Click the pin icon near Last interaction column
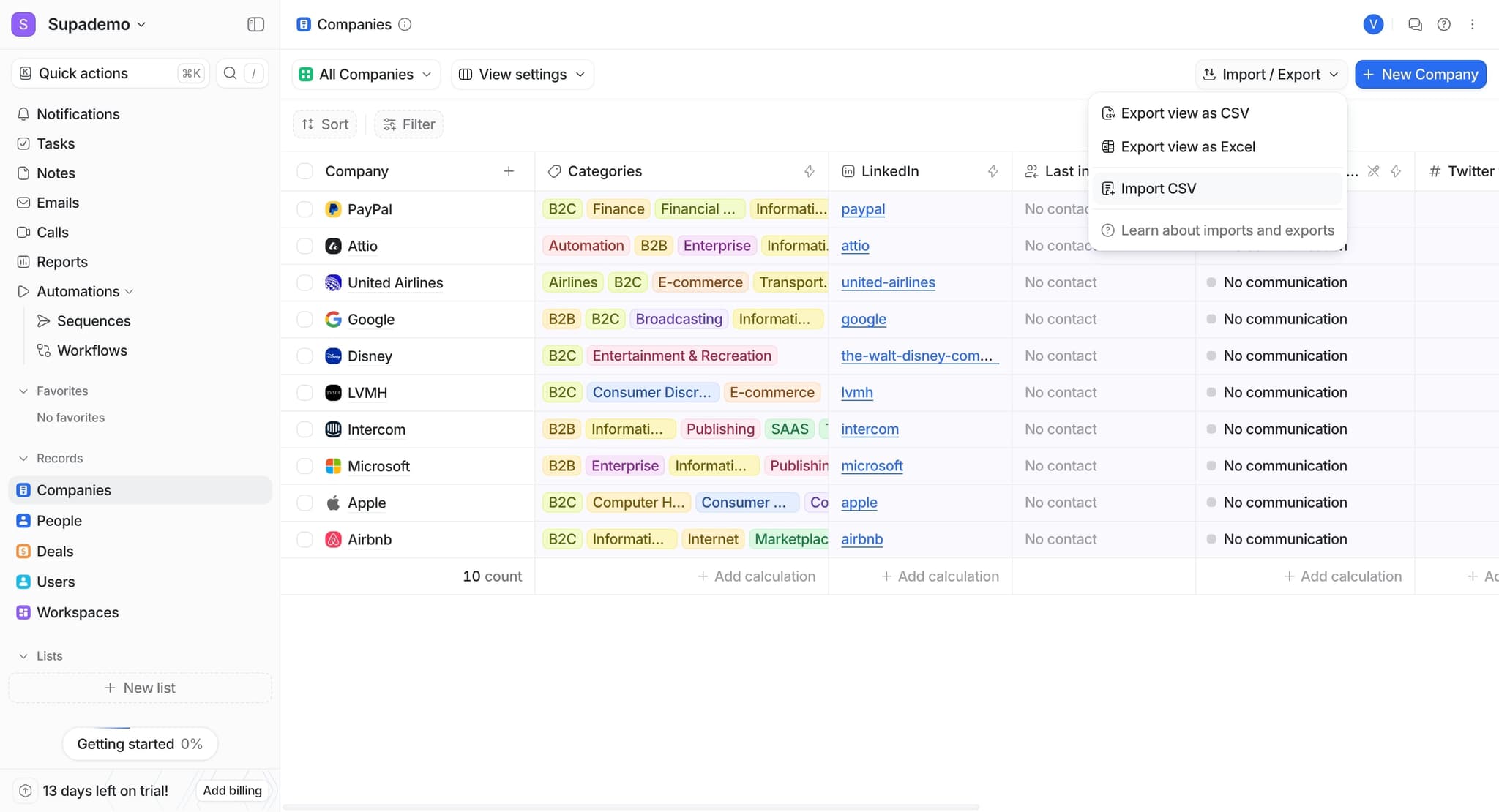1499x812 pixels. pyautogui.click(x=1373, y=170)
